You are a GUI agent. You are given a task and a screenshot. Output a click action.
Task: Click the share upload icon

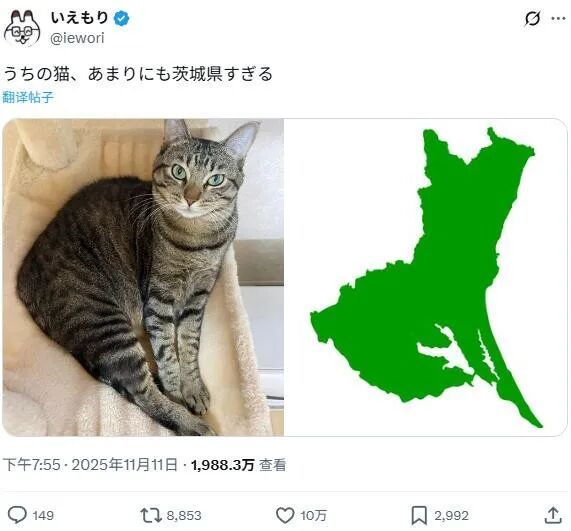(x=553, y=515)
